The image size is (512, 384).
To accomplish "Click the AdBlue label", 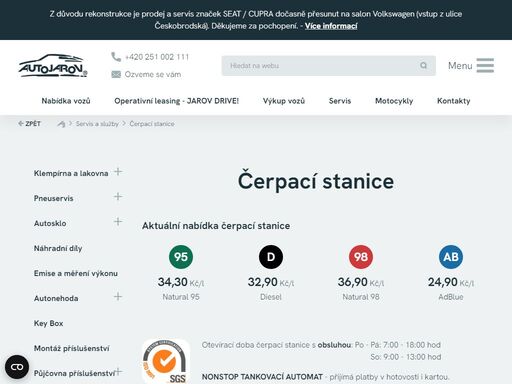I will pyautogui.click(x=451, y=297).
